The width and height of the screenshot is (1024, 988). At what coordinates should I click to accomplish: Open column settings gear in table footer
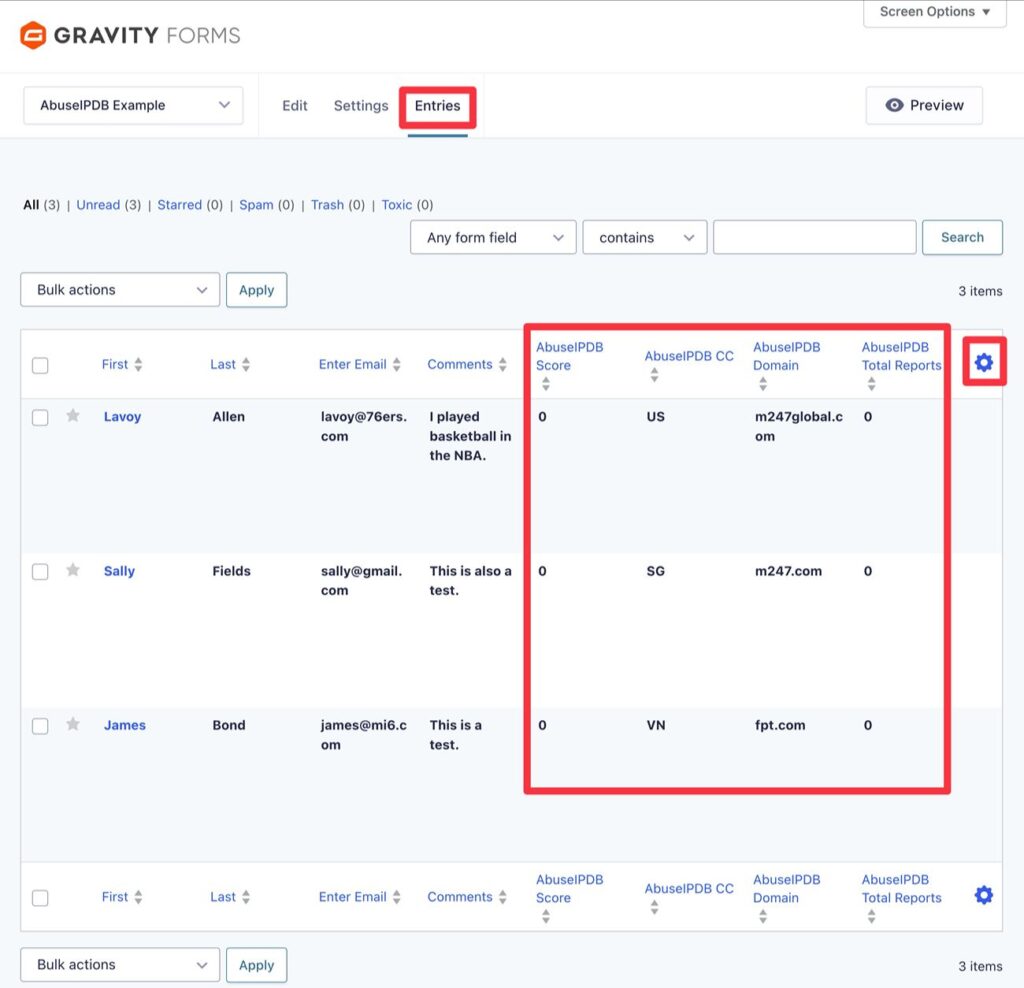[984, 895]
